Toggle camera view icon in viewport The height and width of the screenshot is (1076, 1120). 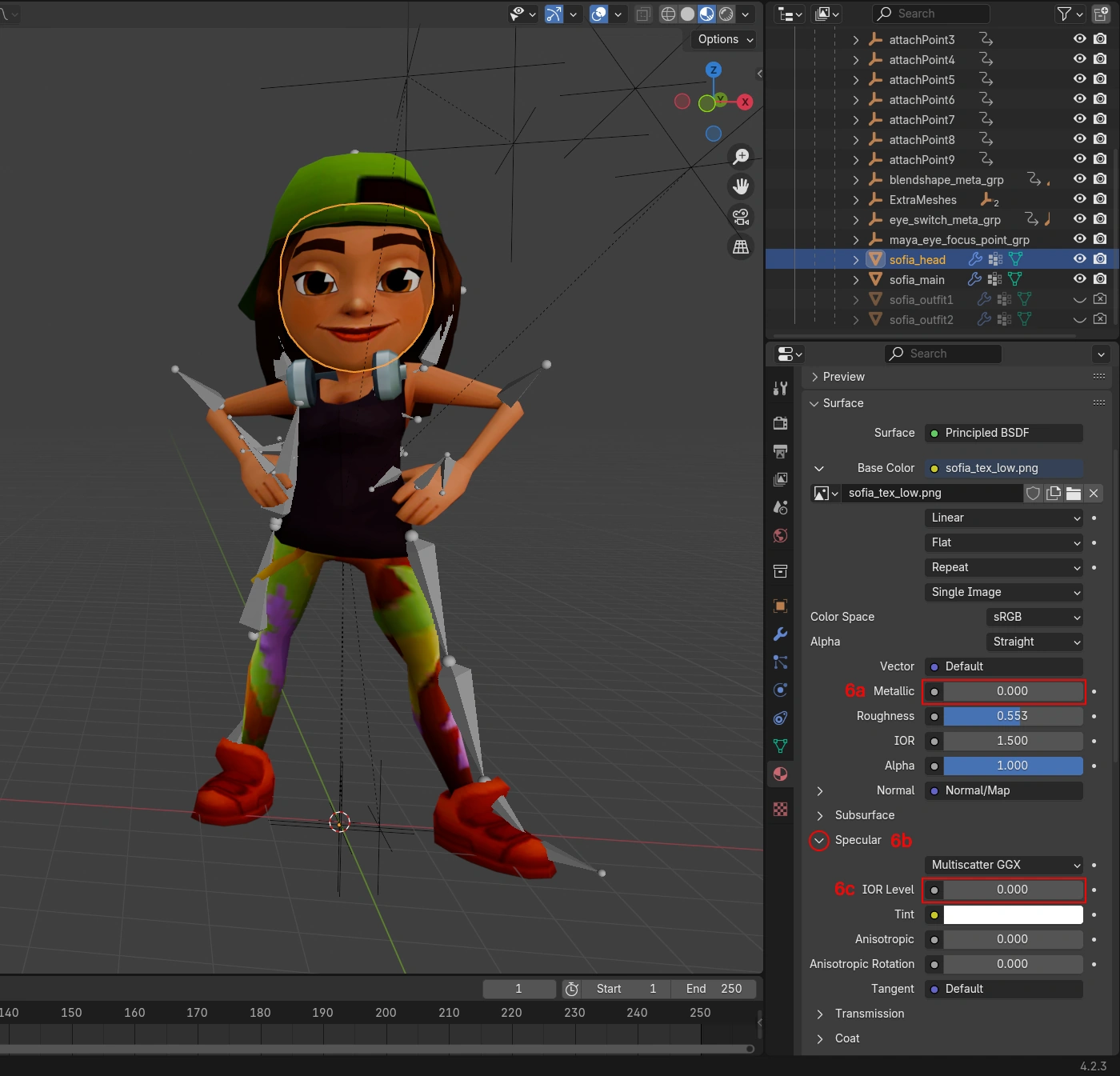coord(741,217)
